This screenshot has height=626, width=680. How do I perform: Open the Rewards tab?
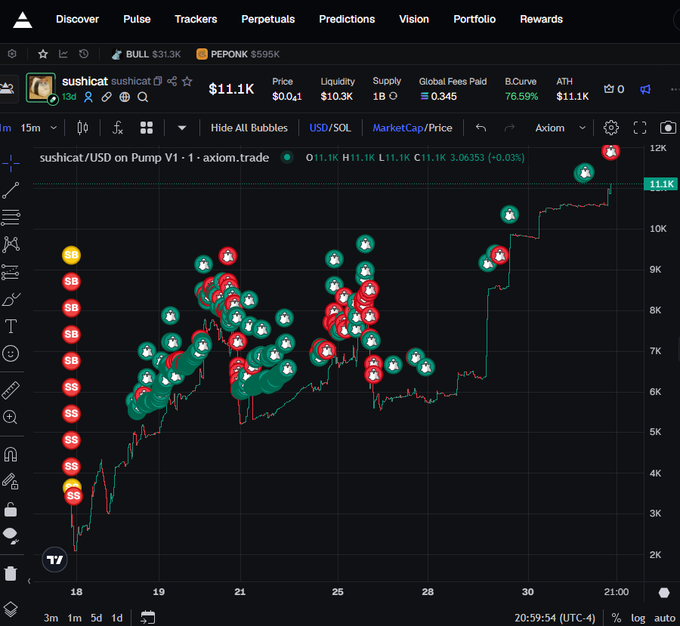tap(541, 19)
